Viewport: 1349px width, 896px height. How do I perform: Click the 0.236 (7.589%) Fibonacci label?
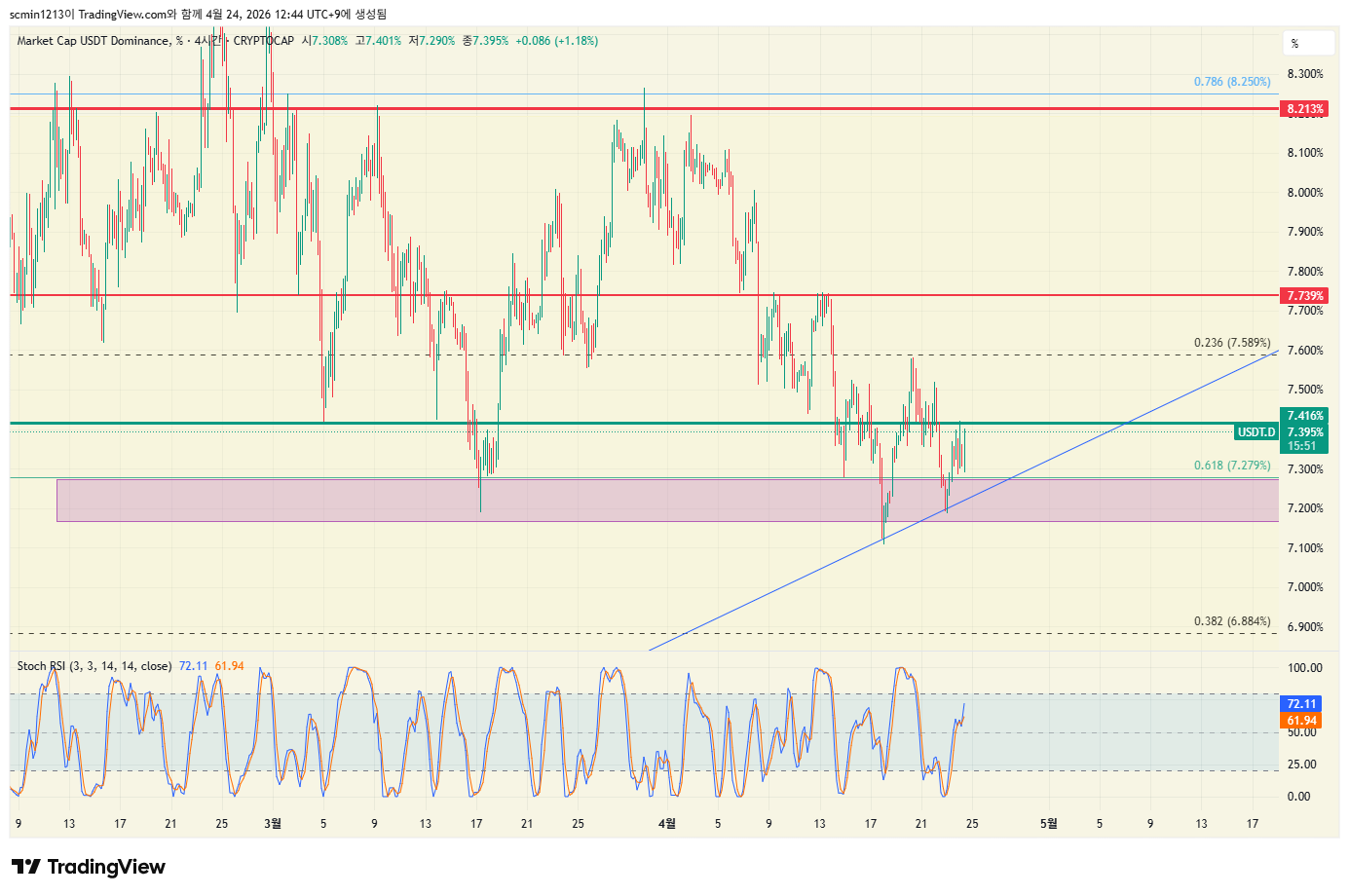(1232, 343)
